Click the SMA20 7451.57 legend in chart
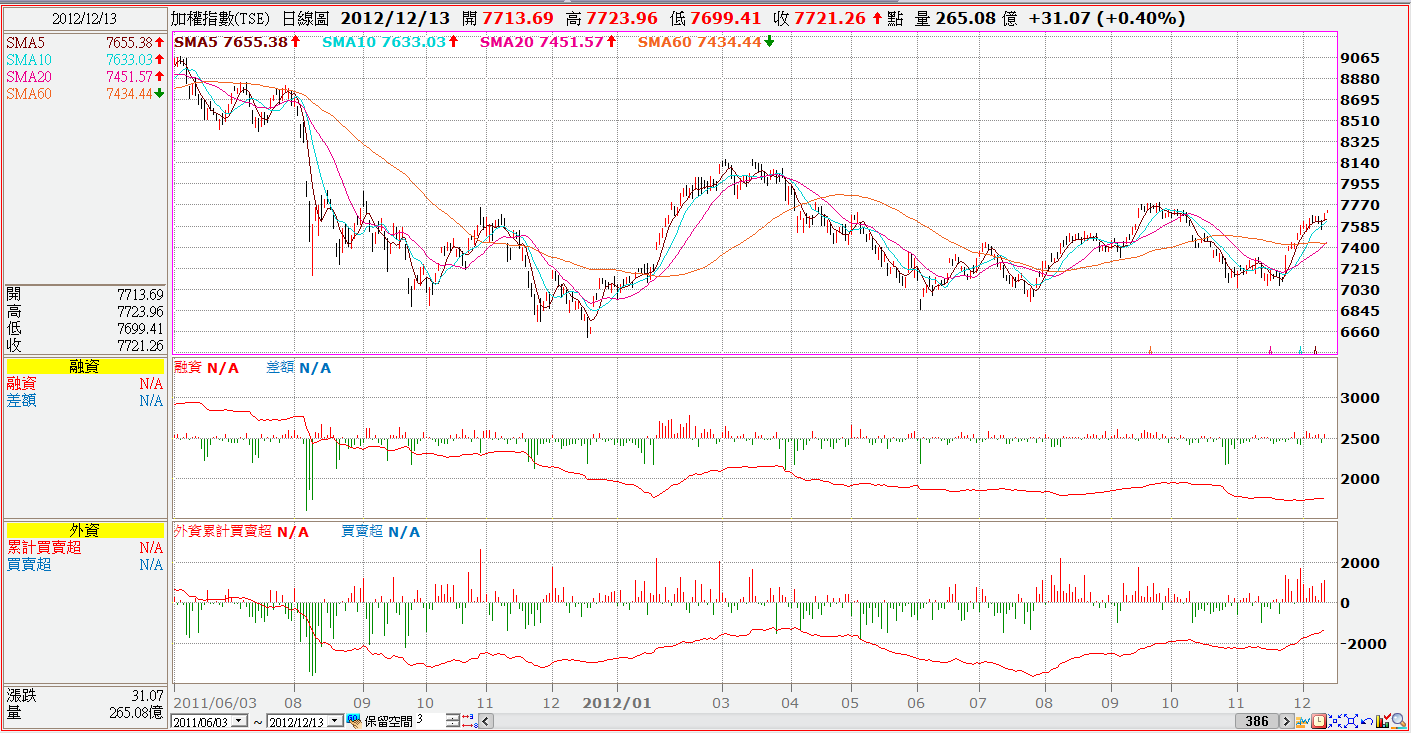Image resolution: width=1411 pixels, height=734 pixels. [x=548, y=42]
